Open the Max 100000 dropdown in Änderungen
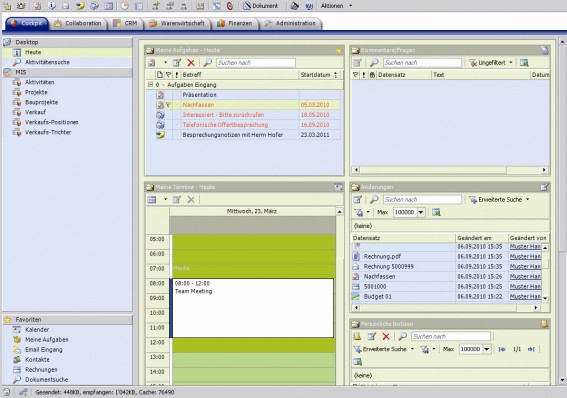The image size is (567, 398). click(421, 213)
